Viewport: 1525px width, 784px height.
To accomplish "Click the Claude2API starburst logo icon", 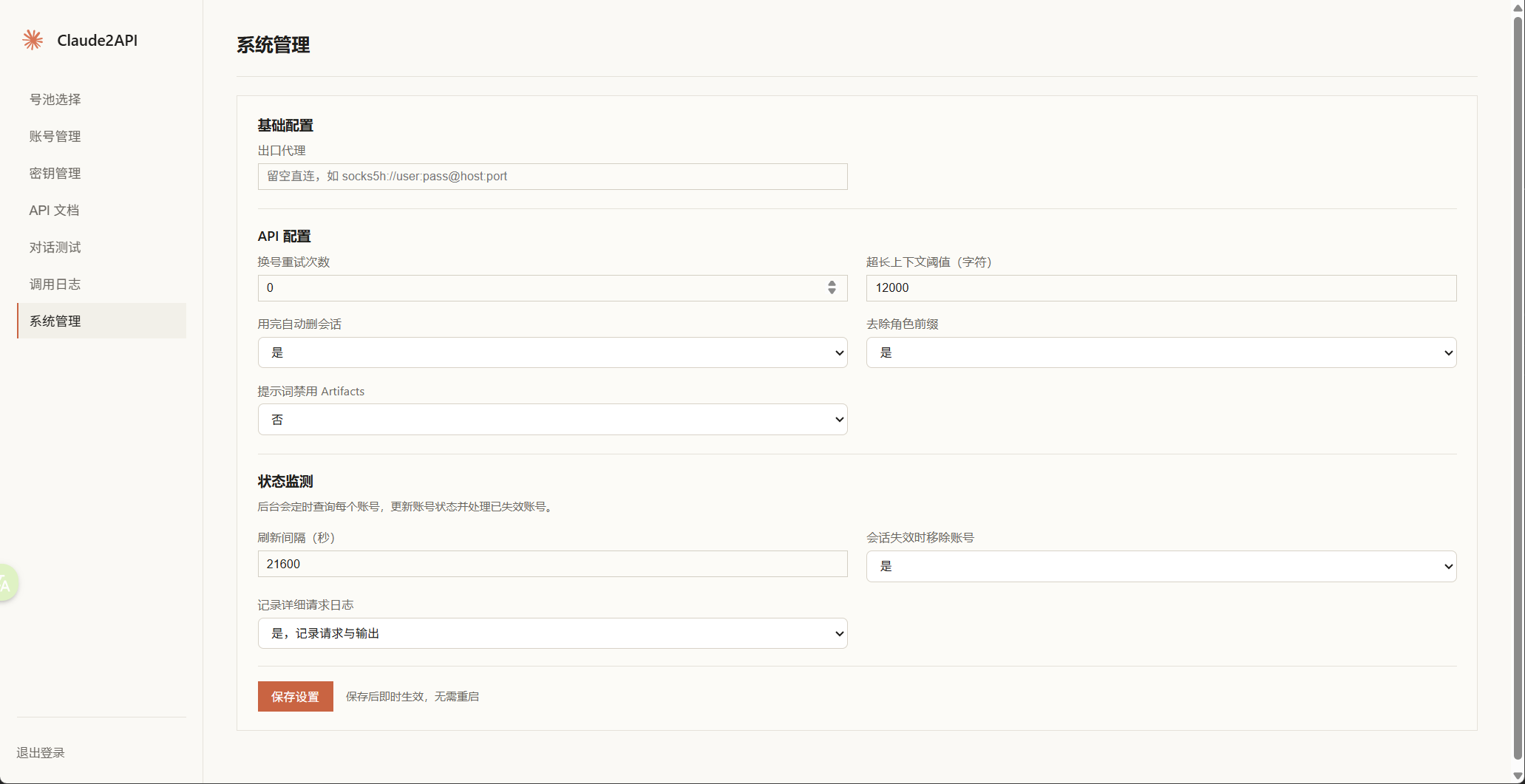I will (x=33, y=40).
